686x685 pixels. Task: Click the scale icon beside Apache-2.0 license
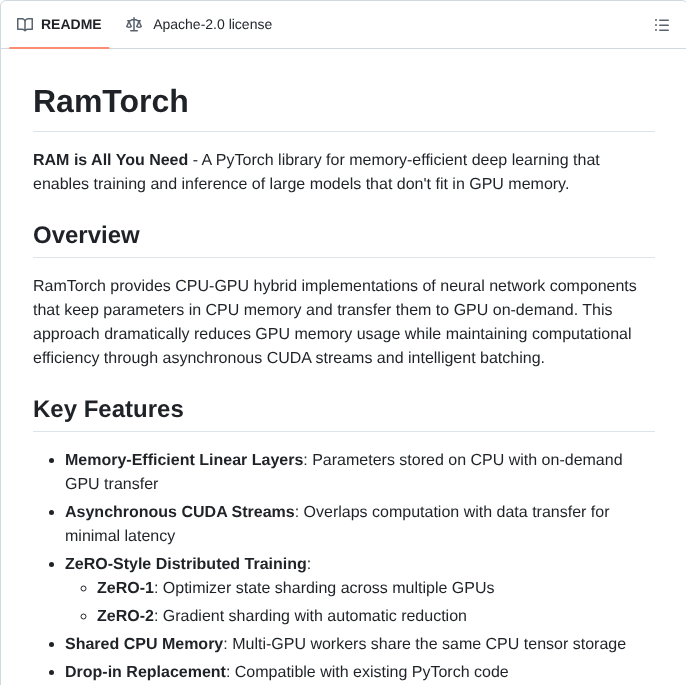[x=134, y=25]
